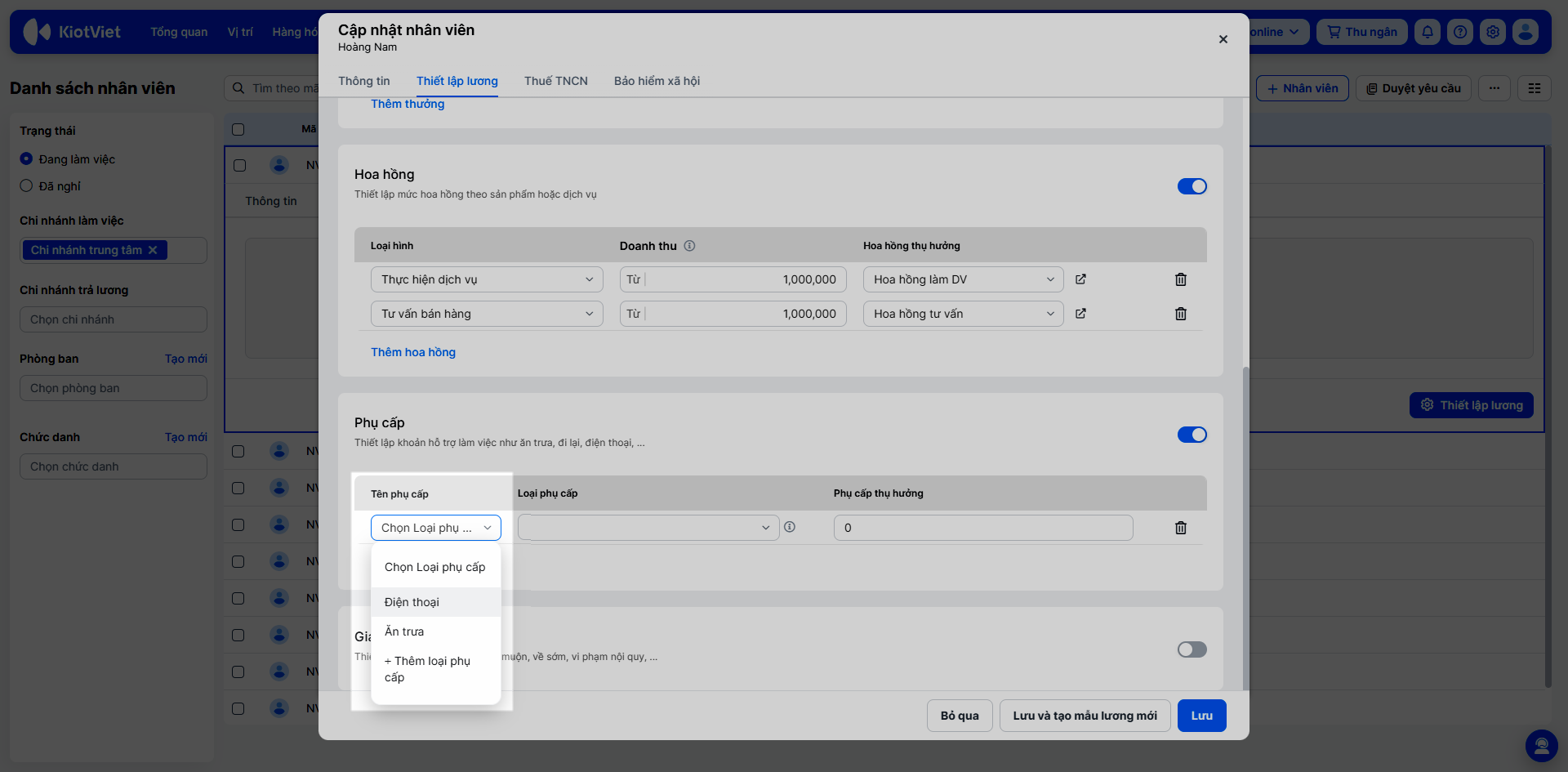1568x772 pixels.
Task: Switch to the Thông tin tab
Action: [364, 81]
